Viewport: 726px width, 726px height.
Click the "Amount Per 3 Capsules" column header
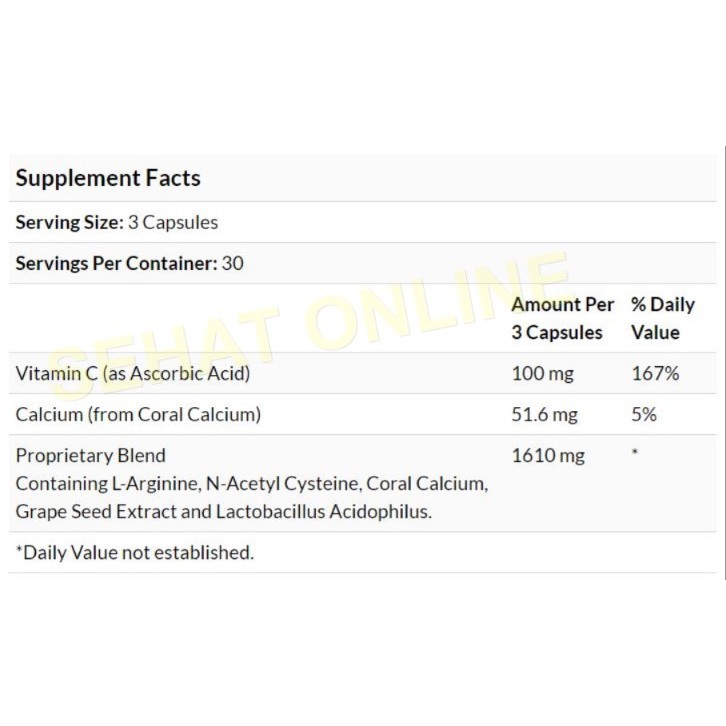click(x=560, y=318)
